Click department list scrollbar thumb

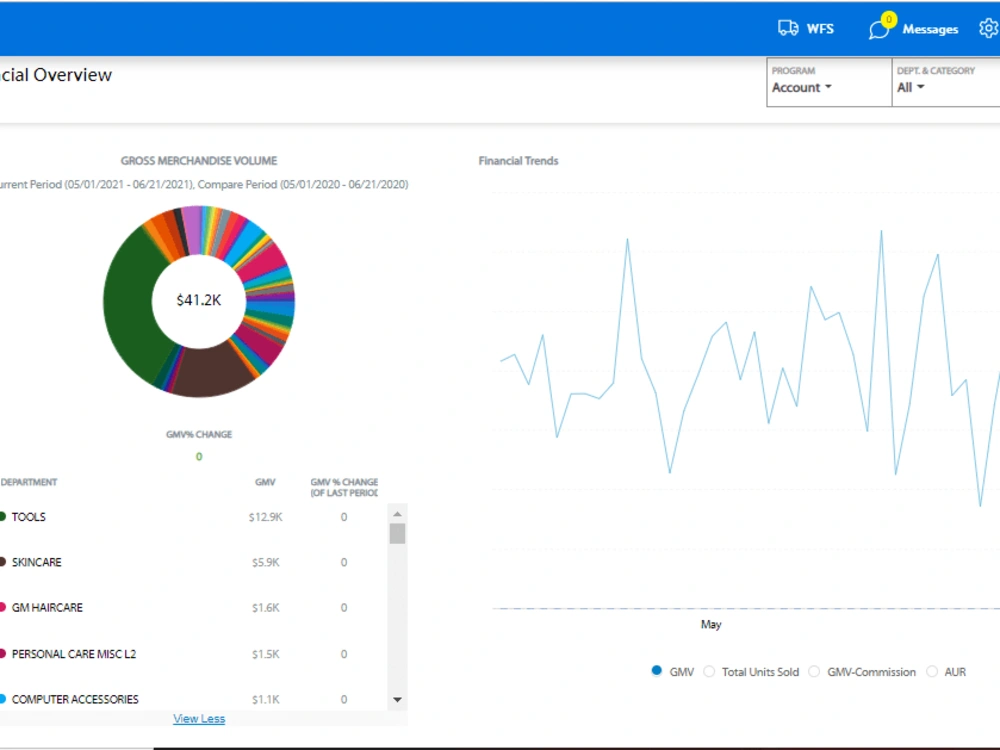pos(397,534)
